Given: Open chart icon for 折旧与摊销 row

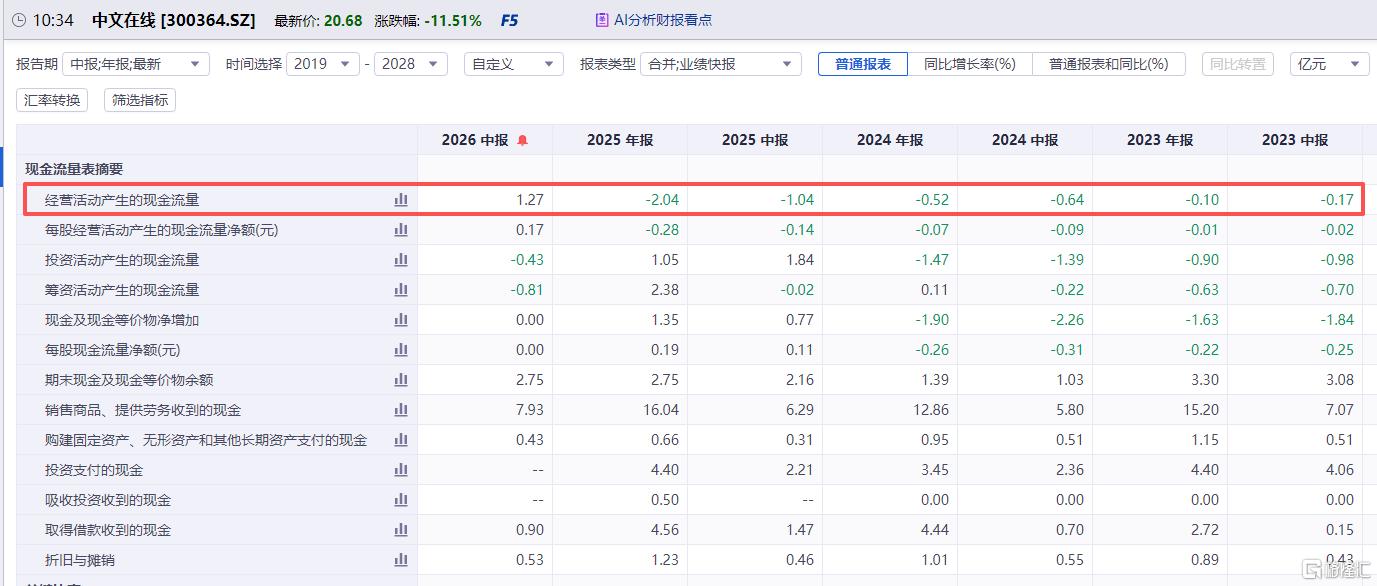Looking at the screenshot, I should tap(401, 560).
